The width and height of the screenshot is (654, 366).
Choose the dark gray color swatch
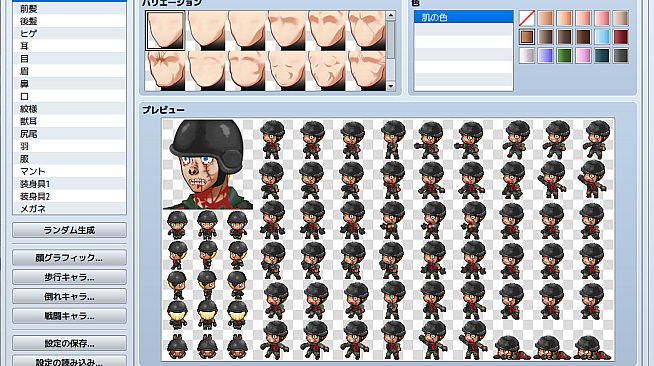(x=621, y=55)
